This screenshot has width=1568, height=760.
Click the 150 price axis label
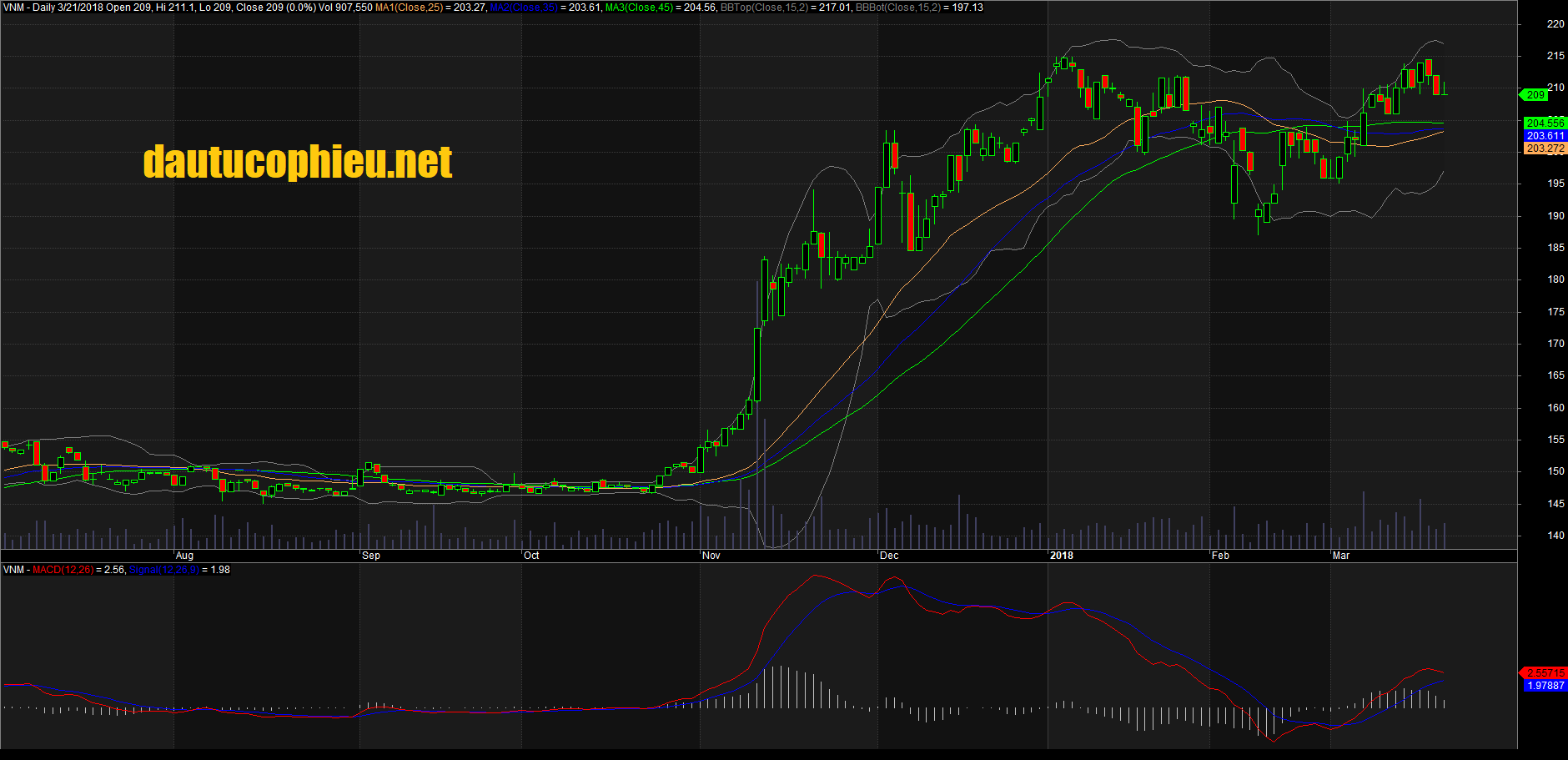click(1555, 471)
